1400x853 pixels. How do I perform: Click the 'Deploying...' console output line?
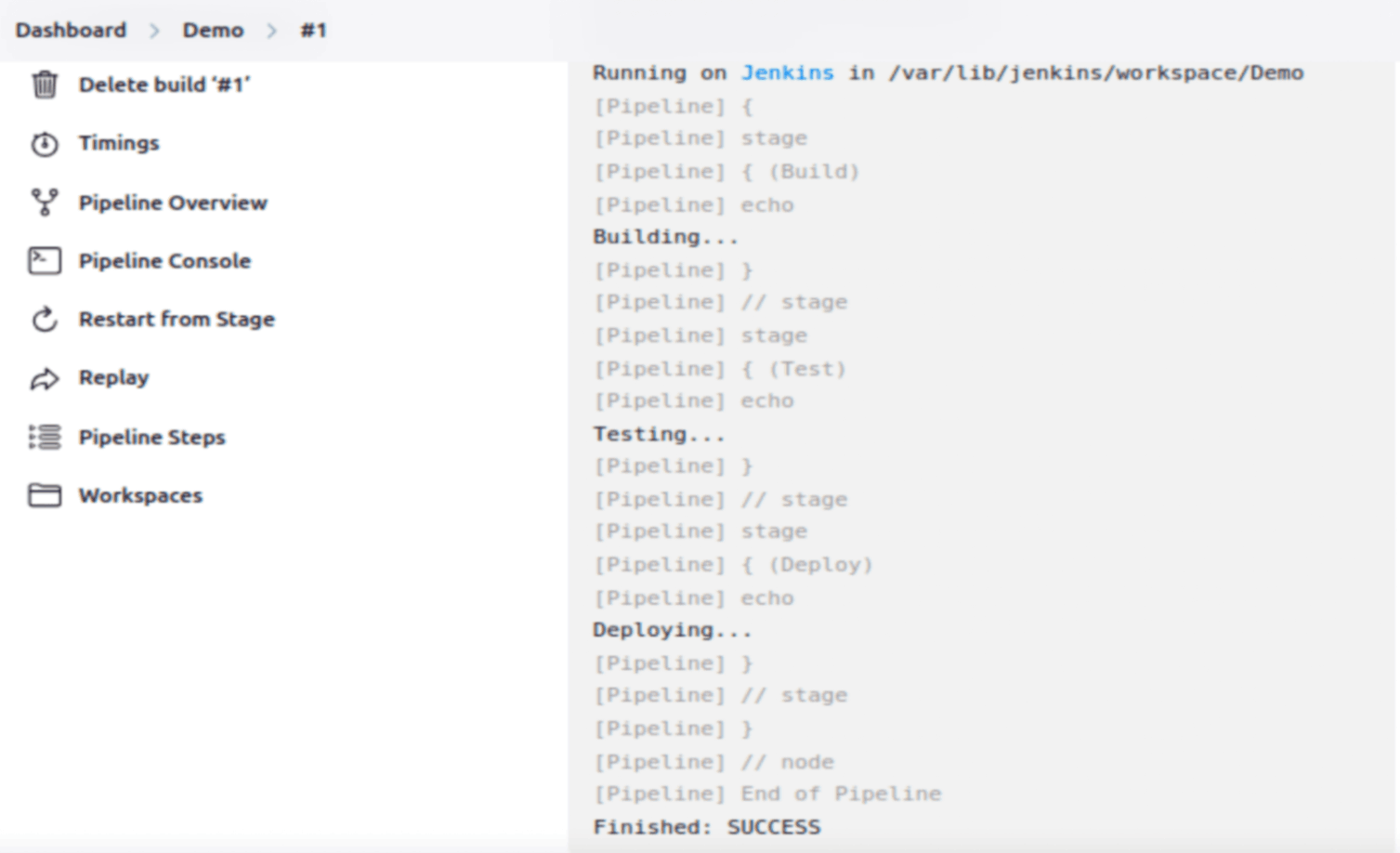click(672, 630)
